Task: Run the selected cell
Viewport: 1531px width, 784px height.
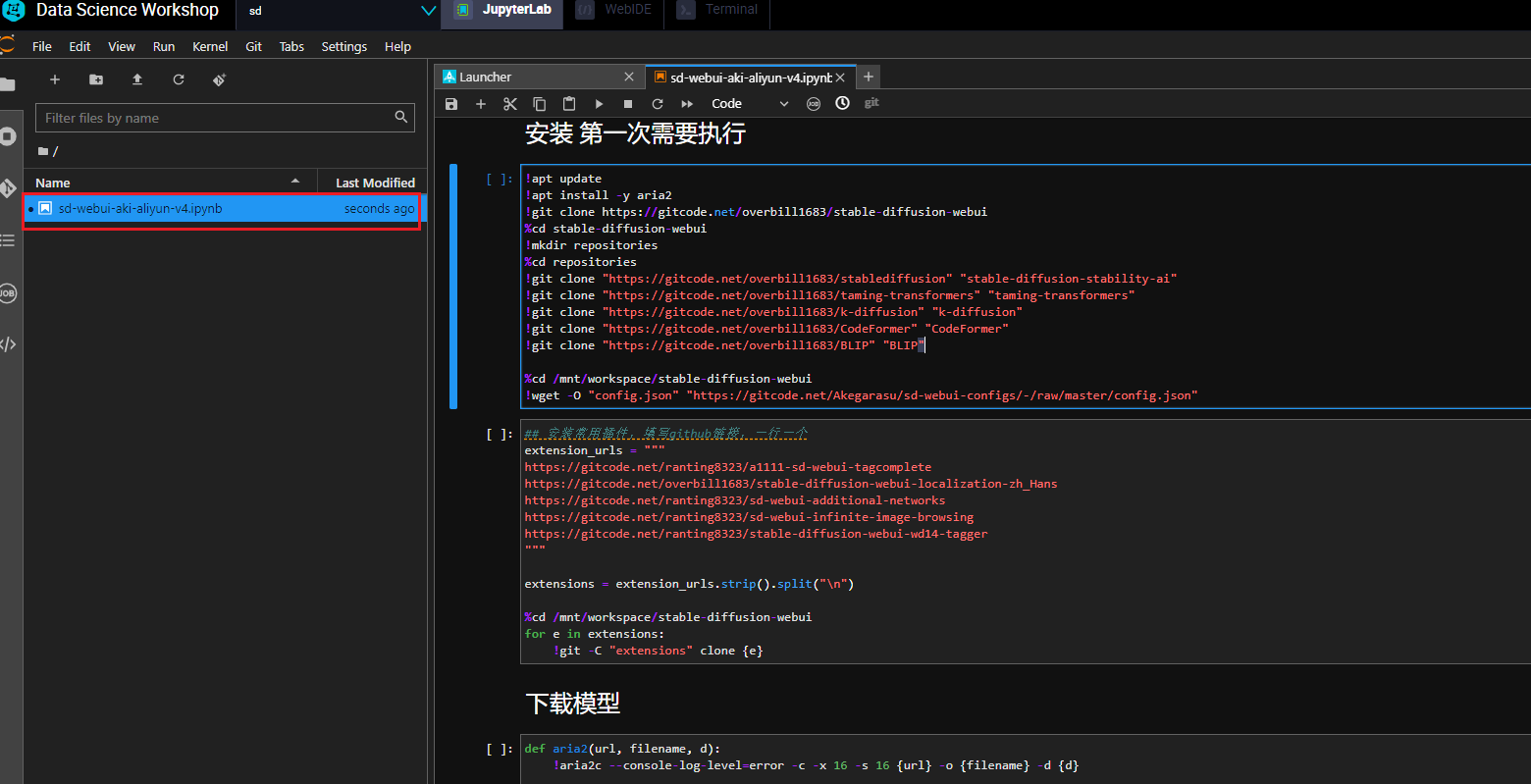Action: coord(599,104)
